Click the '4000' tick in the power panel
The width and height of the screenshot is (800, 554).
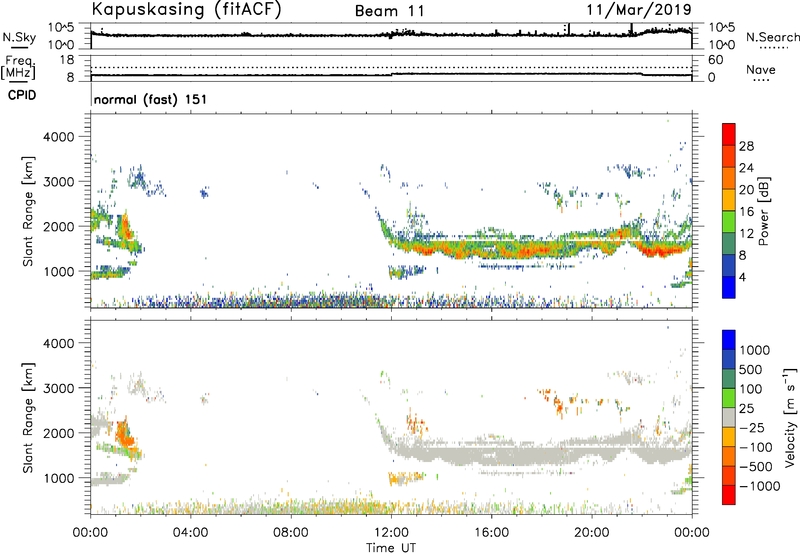pyautogui.click(x=60, y=137)
